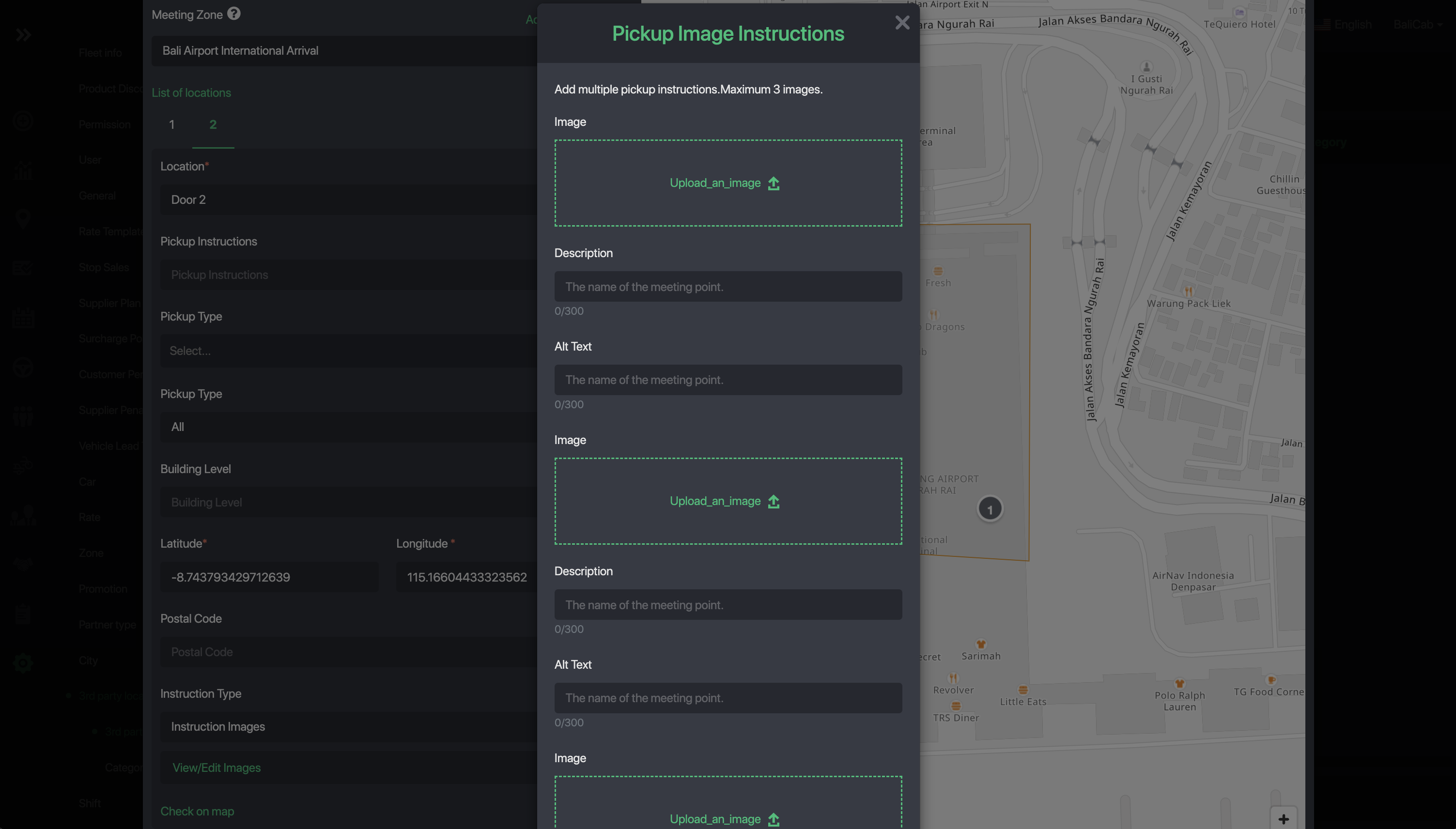This screenshot has height=829, width=1456.
Task: Click the second Upload_an_image drop zone
Action: (728, 501)
